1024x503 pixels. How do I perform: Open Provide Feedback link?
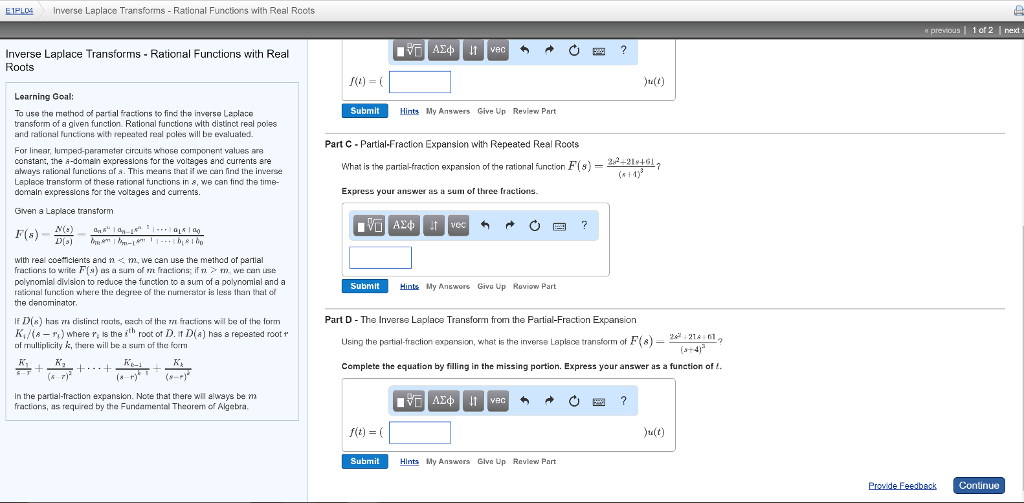[902, 486]
